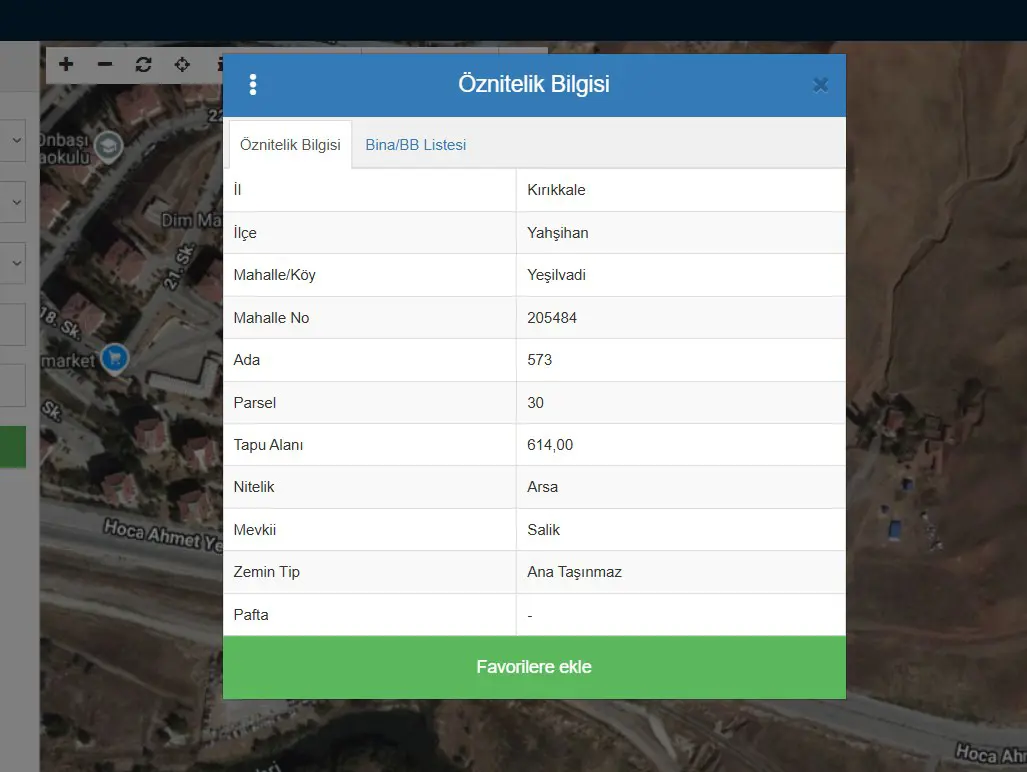Click the Mahalle No value 205484
Screen dimensions: 1027x772
[552, 318]
